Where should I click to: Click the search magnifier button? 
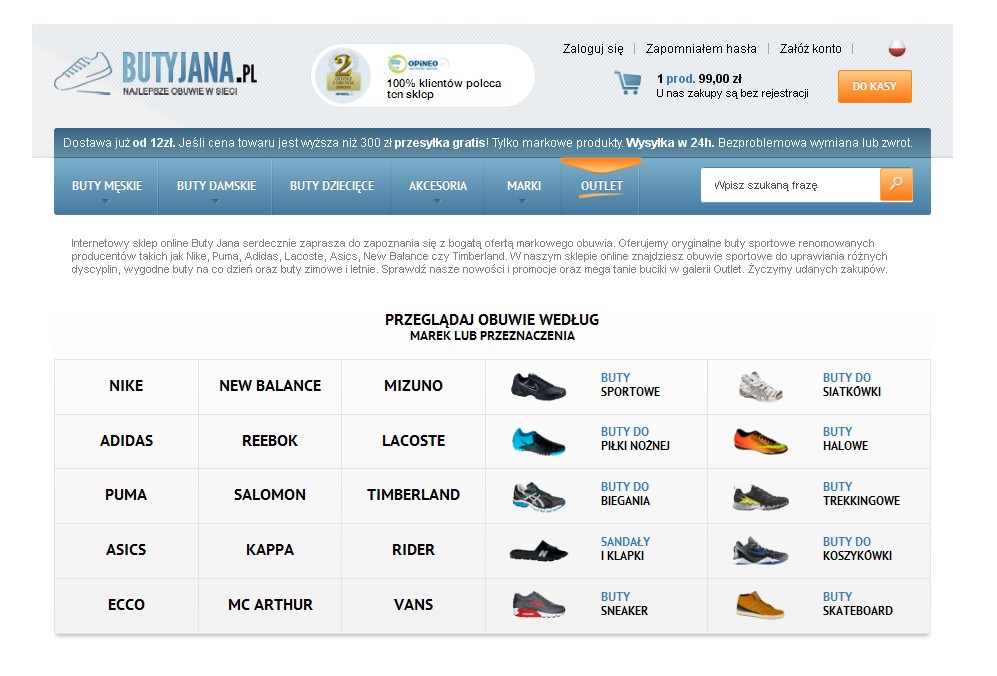click(896, 184)
